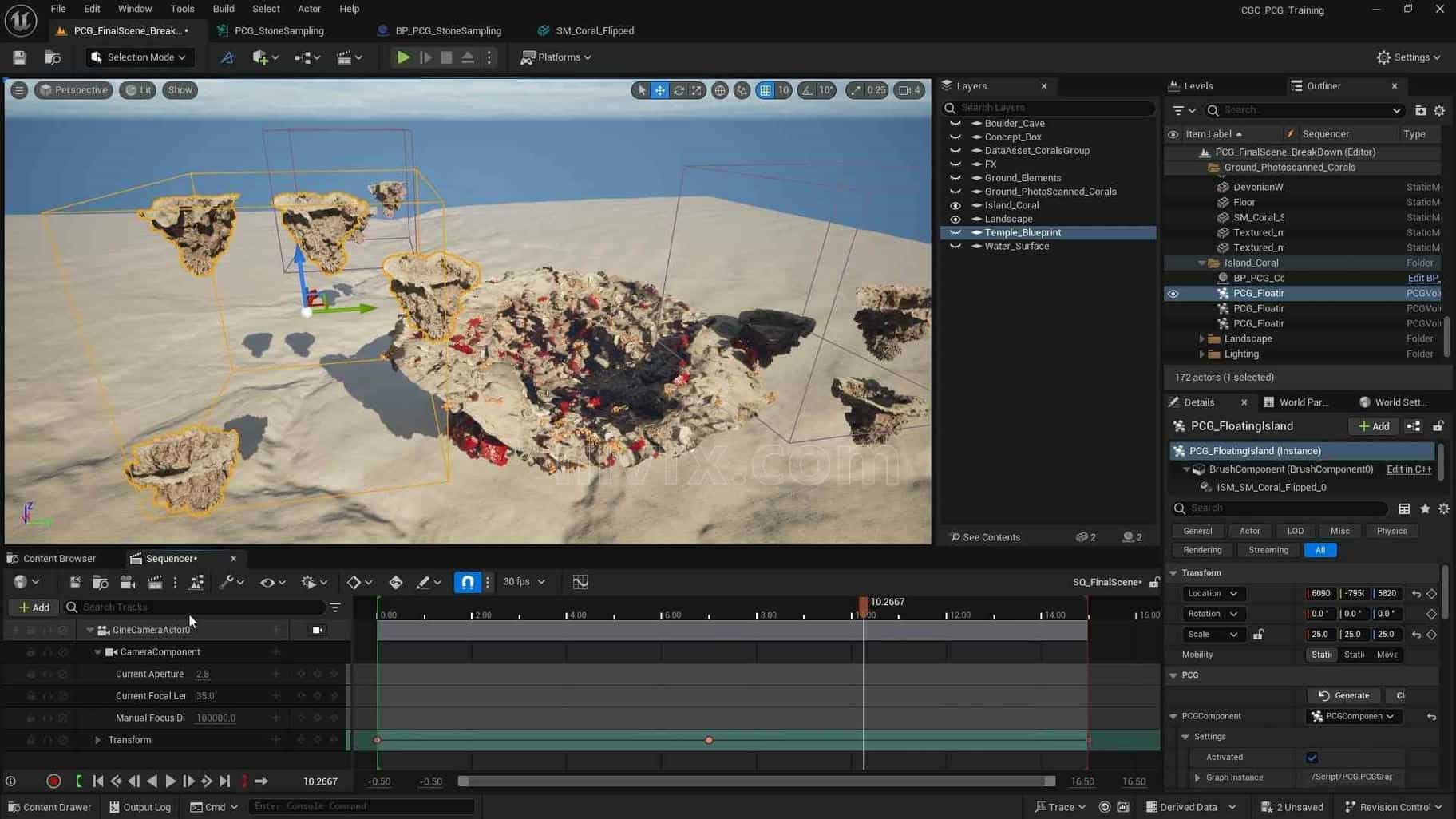Toggle Sequencer snapping magnet icon
This screenshot has height=819, width=1456.
467,582
